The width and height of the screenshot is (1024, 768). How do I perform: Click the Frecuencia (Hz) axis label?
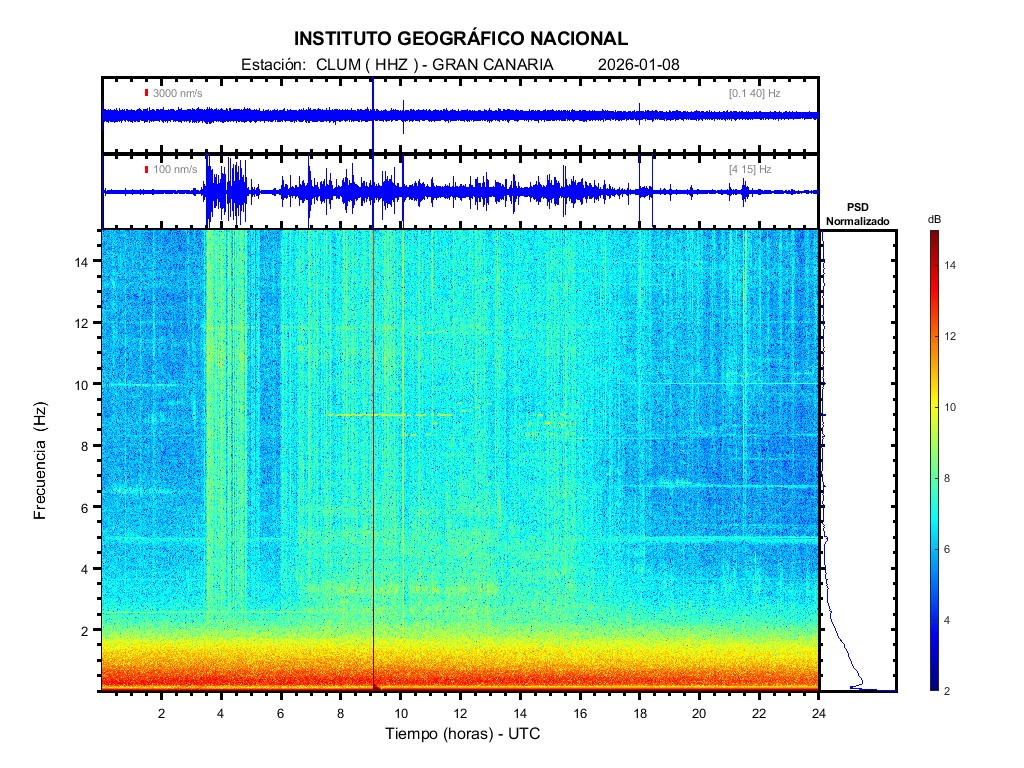41,464
